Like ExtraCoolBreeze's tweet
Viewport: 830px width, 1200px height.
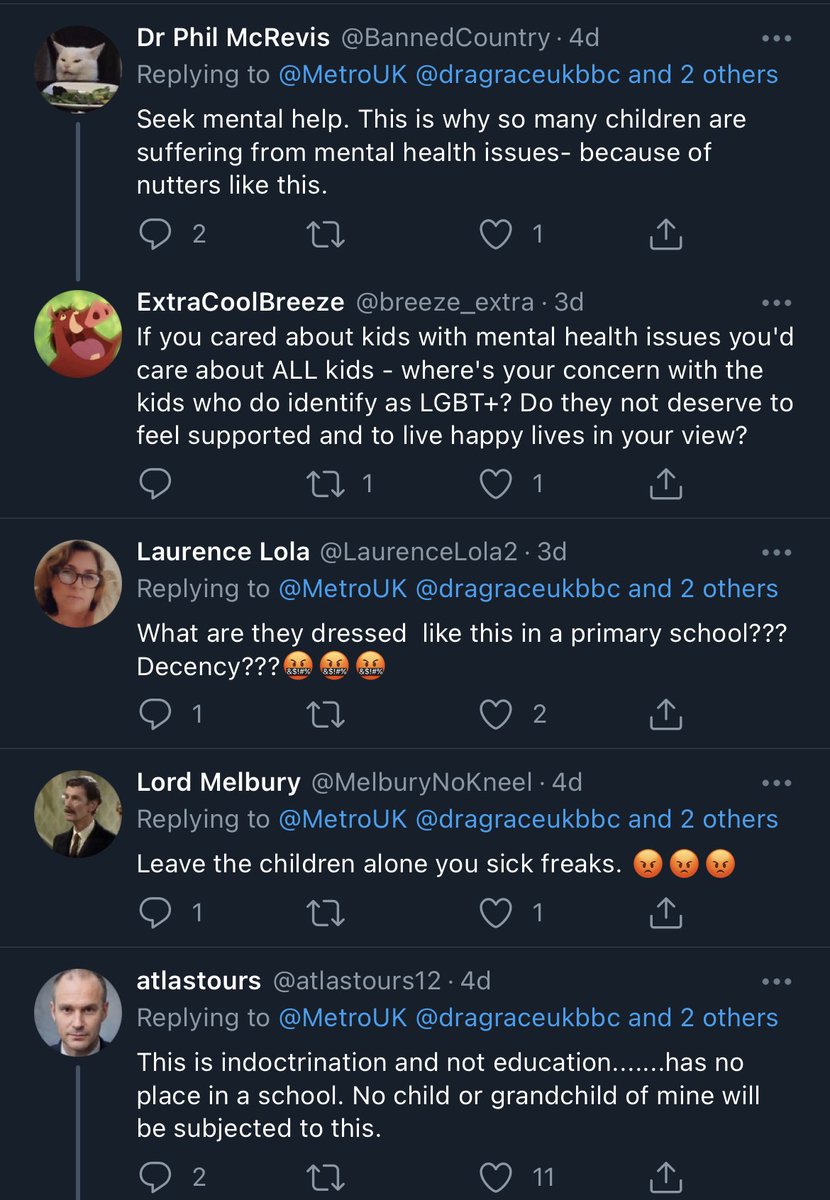(x=496, y=484)
